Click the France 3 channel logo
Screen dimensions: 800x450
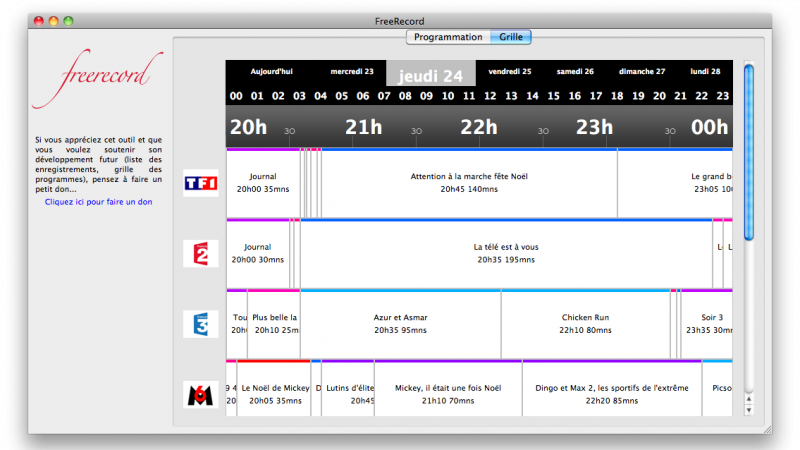click(201, 324)
